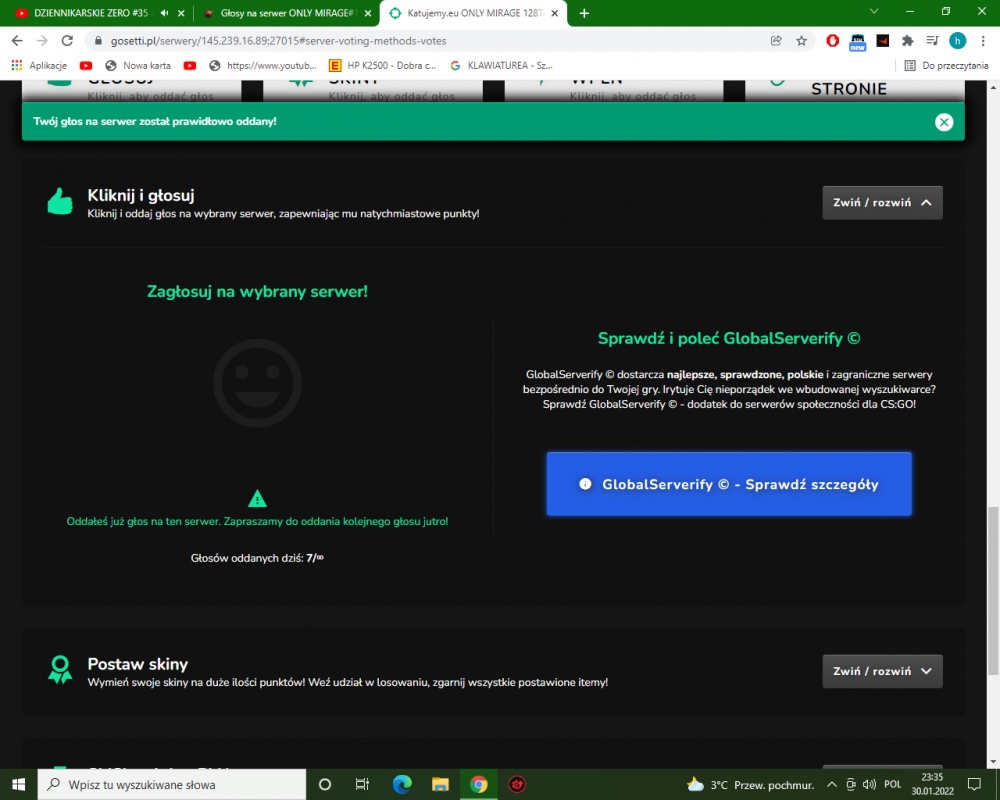Click the smiley face vote icon
This screenshot has width=1000, height=800.
point(257,383)
